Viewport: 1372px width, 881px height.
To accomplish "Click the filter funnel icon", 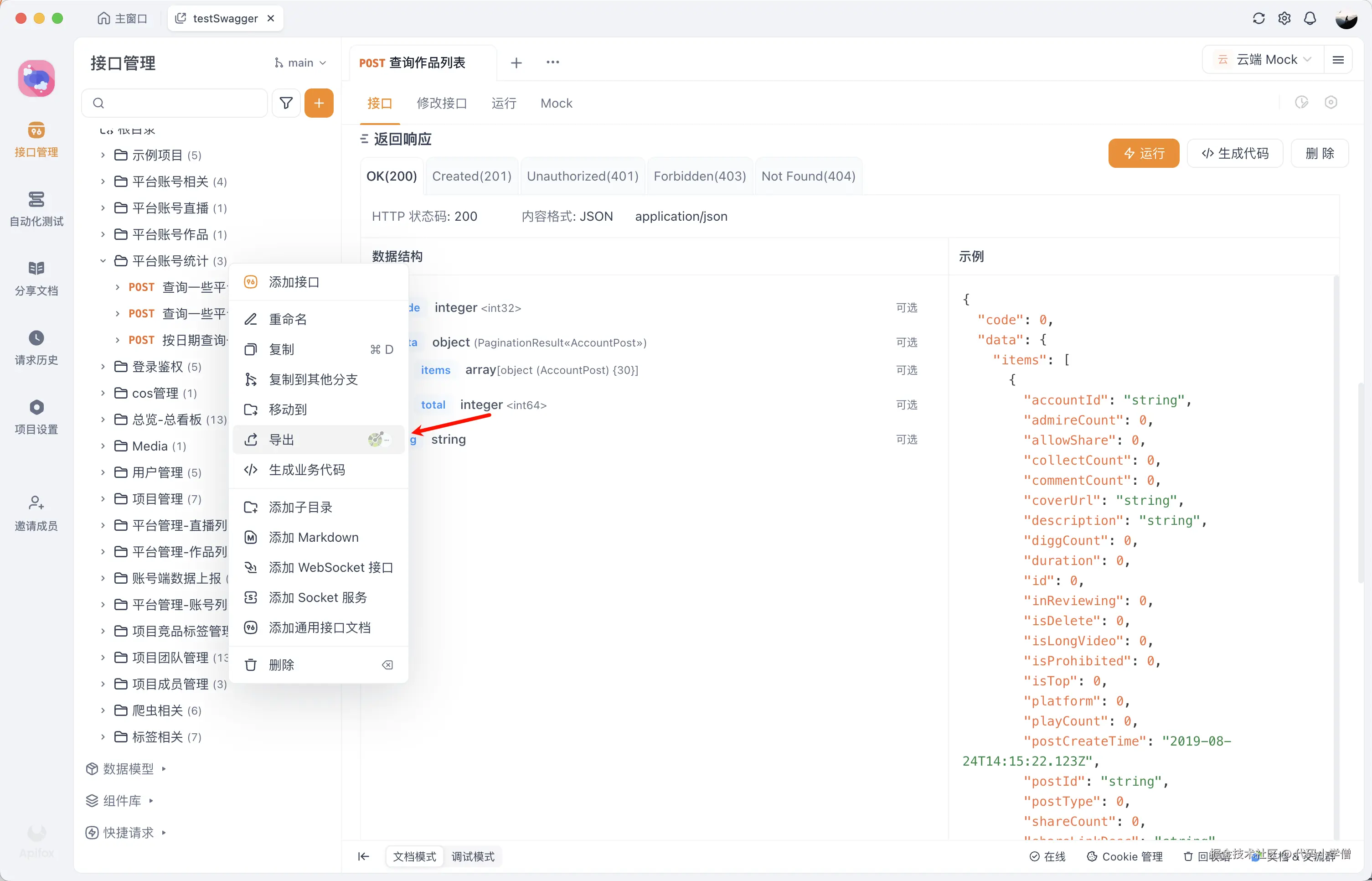I will click(286, 103).
